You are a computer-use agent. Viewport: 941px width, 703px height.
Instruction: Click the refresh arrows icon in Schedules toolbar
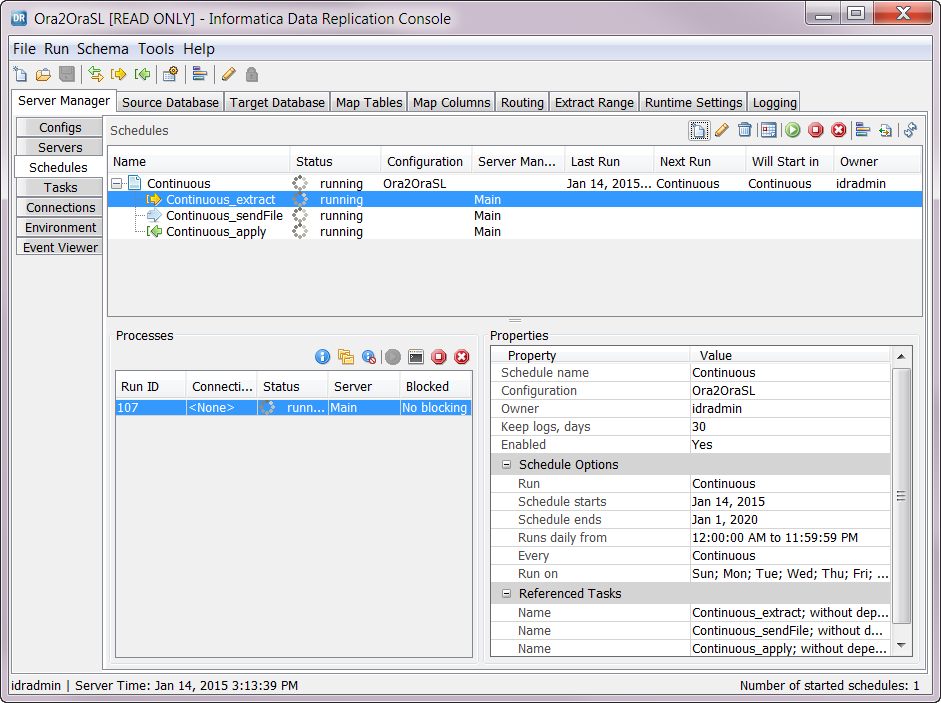point(910,130)
